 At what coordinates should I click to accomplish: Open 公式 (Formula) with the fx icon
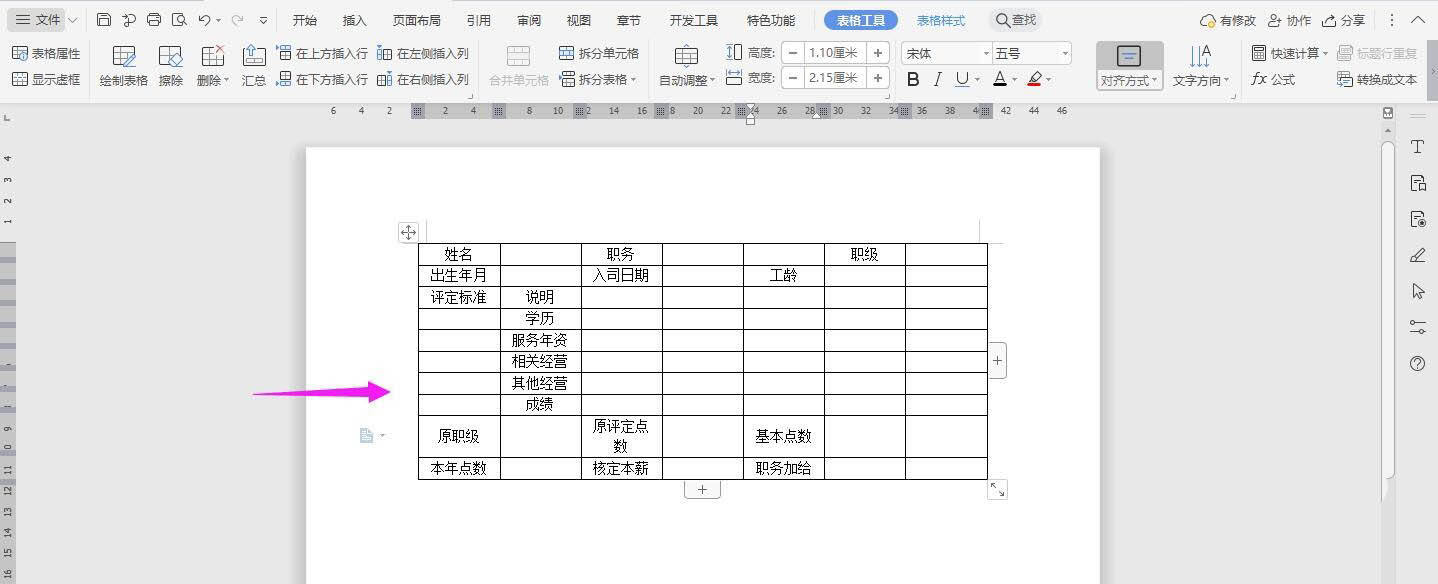point(1272,79)
